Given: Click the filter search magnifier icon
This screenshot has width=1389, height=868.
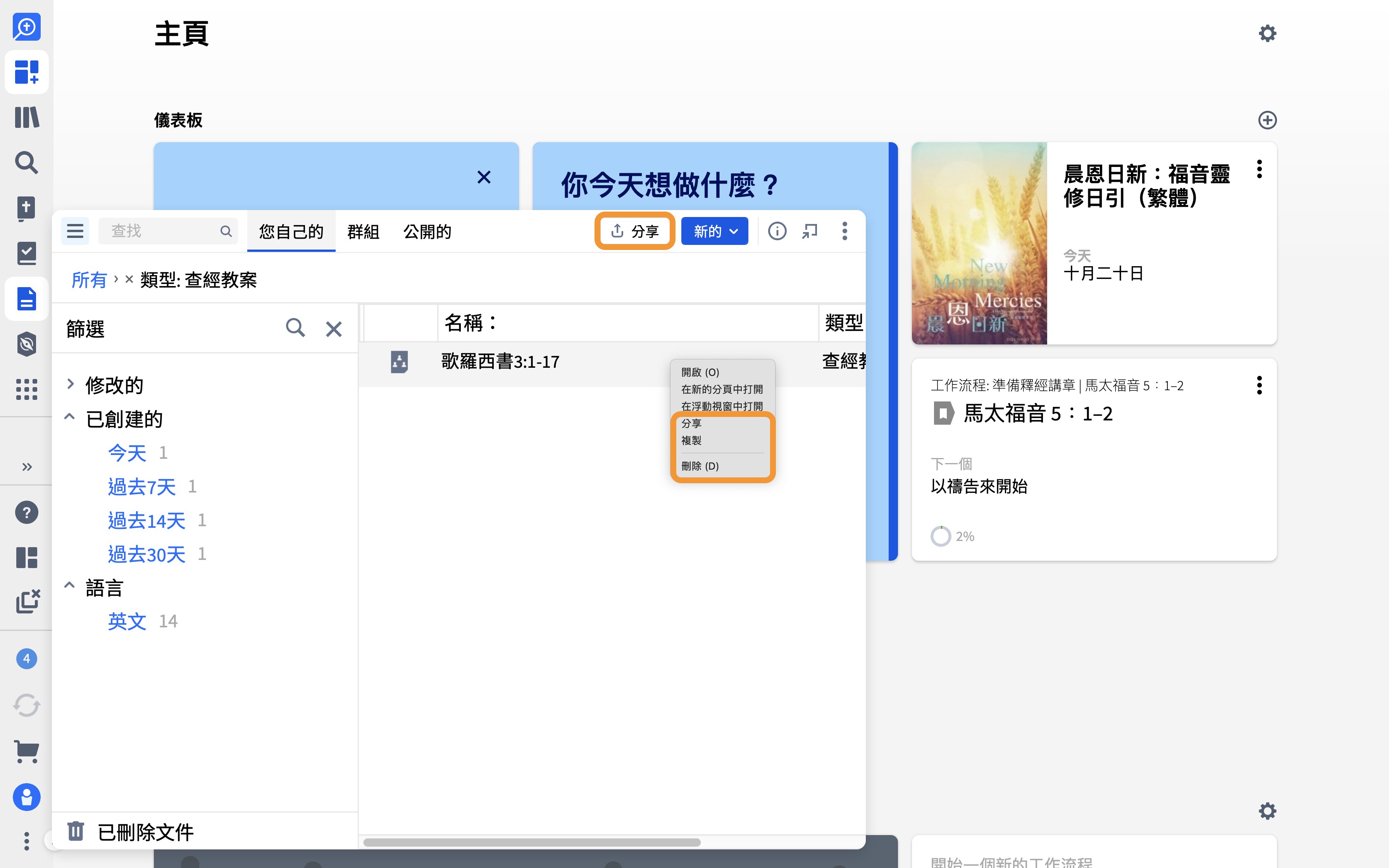Looking at the screenshot, I should [x=295, y=328].
